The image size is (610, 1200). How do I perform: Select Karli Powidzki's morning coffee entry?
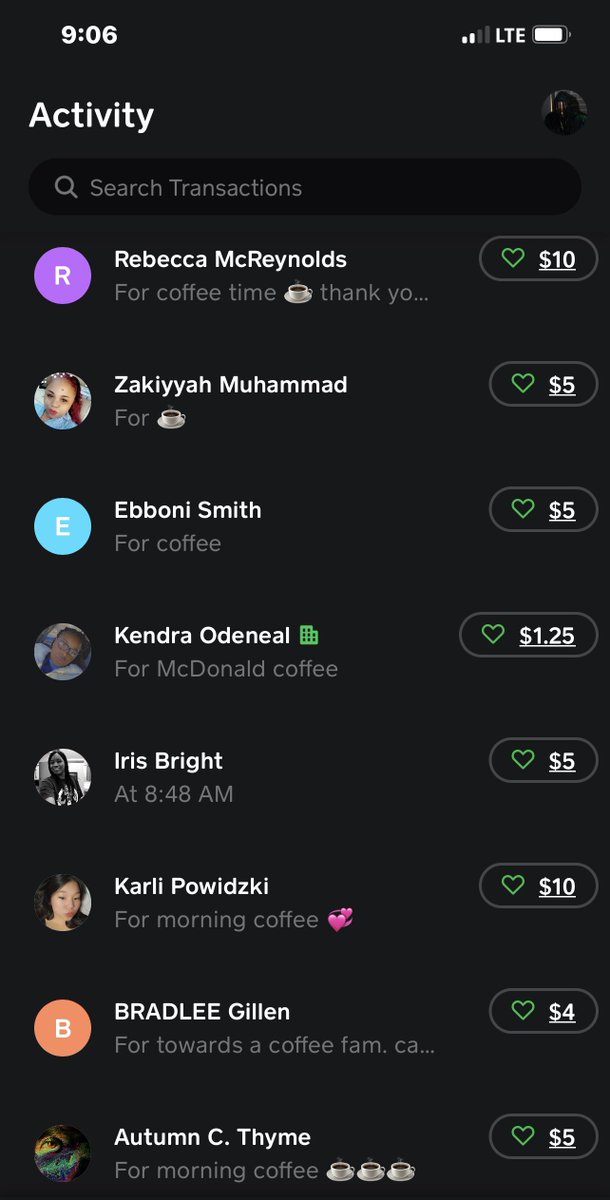click(305, 902)
